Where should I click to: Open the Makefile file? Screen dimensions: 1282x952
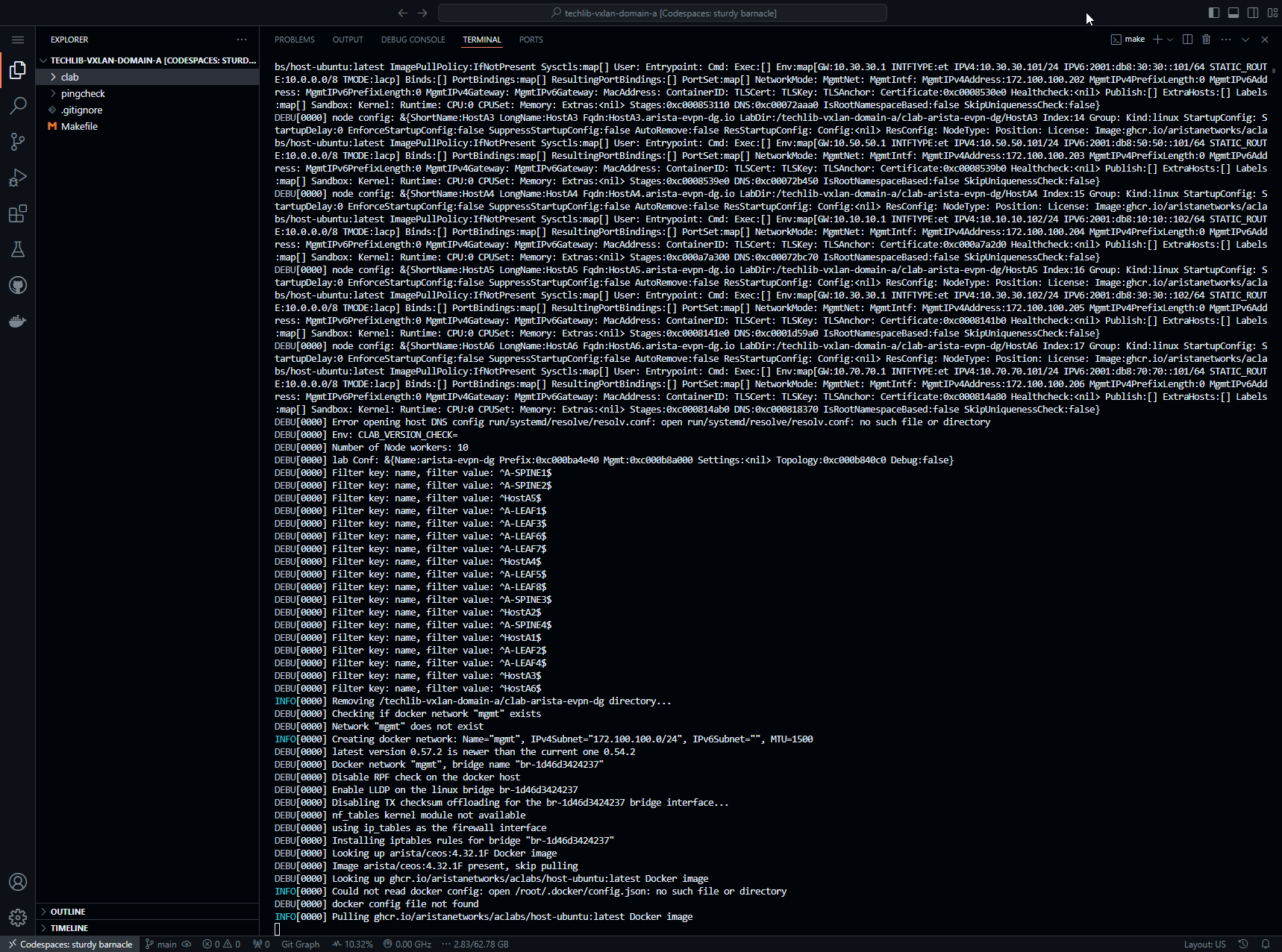[148, 126]
